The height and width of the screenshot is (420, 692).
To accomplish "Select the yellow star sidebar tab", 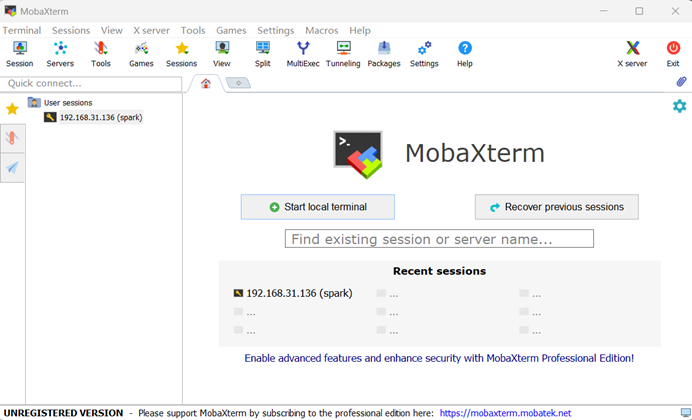I will pyautogui.click(x=12, y=109).
